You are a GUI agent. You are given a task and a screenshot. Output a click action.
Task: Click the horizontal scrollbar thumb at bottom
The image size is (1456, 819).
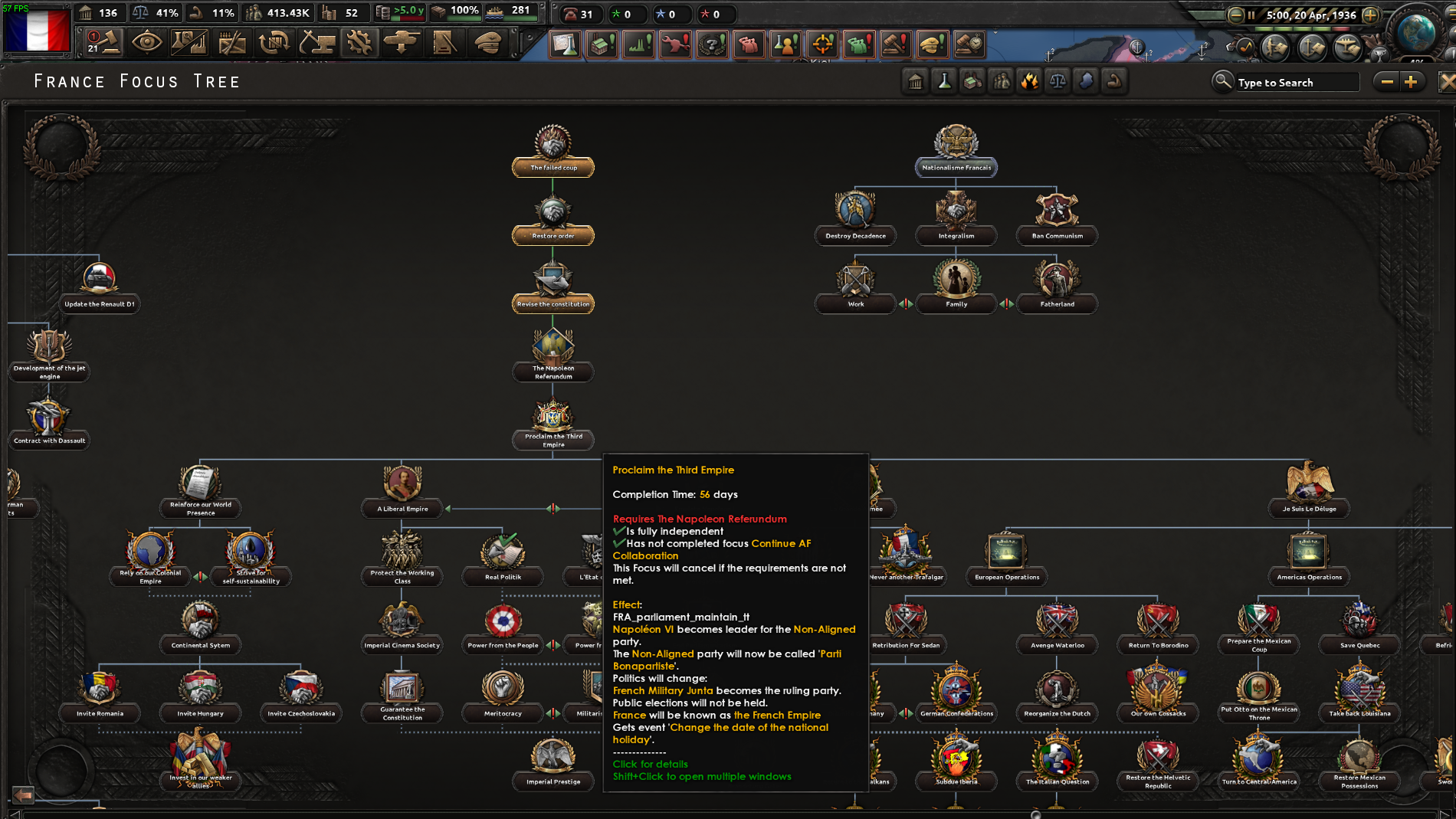coord(1035,814)
